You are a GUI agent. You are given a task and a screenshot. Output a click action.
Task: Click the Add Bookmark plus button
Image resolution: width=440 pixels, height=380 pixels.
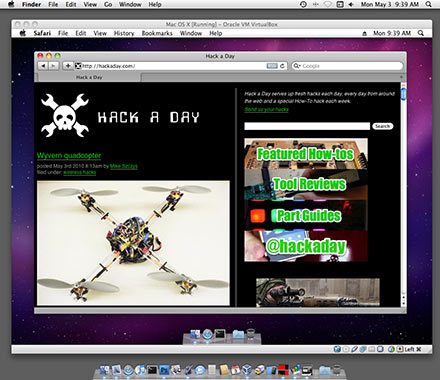[68, 66]
